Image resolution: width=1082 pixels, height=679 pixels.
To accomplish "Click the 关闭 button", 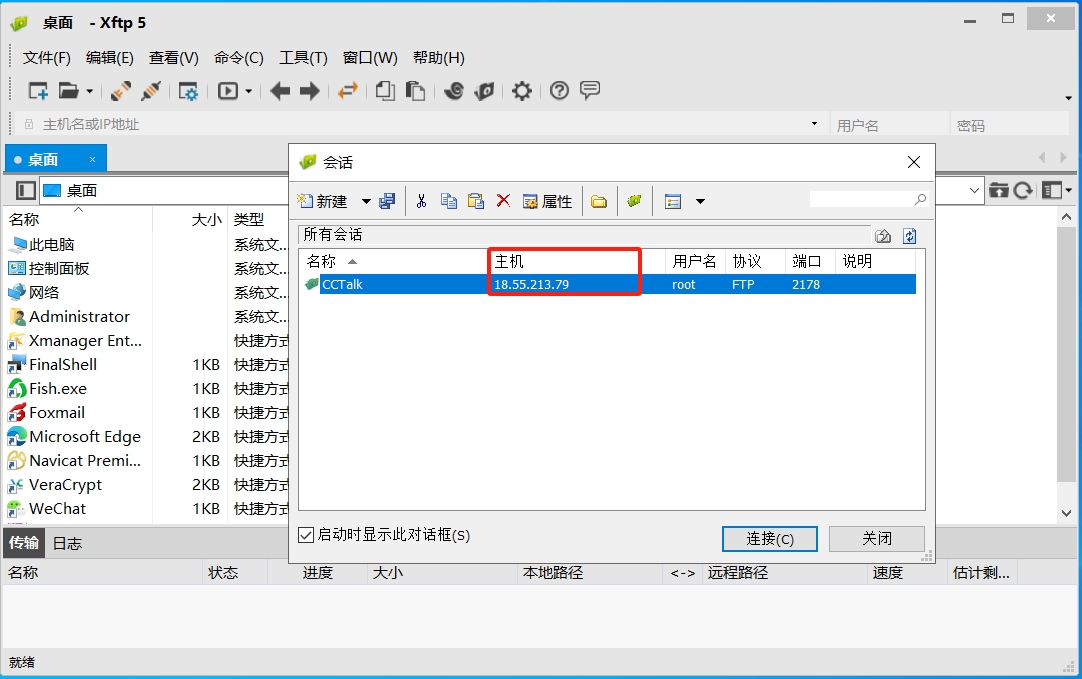I will point(876,539).
